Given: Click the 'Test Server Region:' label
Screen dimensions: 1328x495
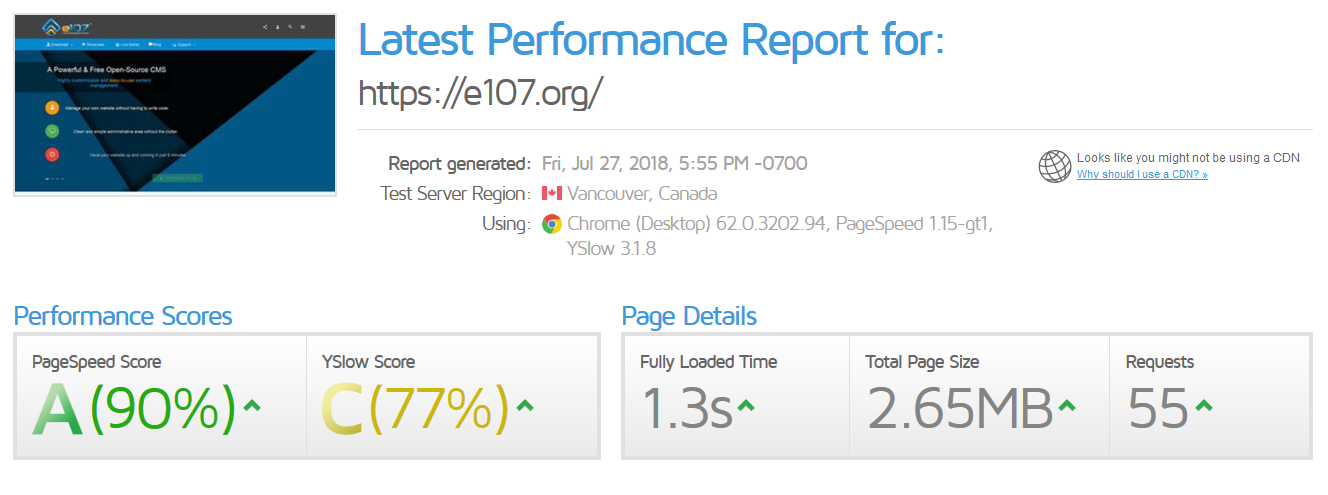Looking at the screenshot, I should tap(456, 194).
